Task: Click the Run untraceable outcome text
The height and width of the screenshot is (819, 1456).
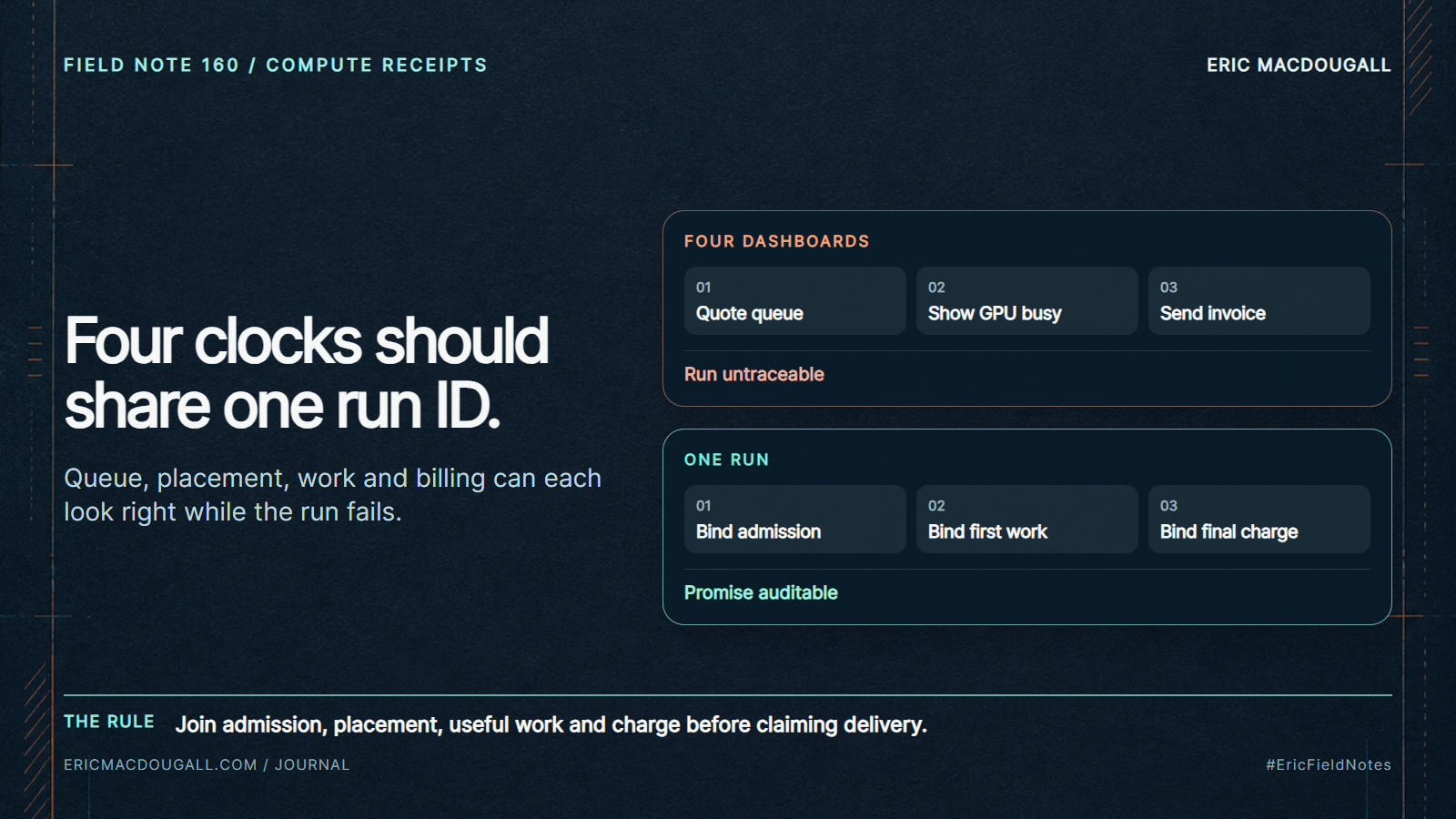Action: pos(753,374)
